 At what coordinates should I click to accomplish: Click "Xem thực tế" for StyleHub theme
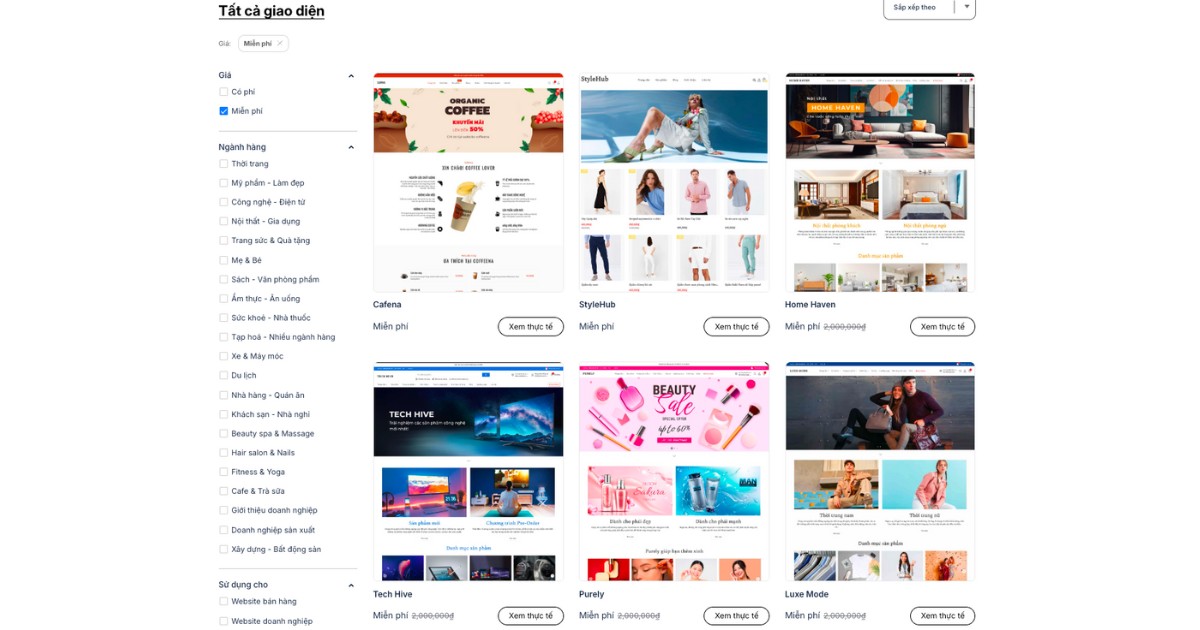(x=737, y=326)
